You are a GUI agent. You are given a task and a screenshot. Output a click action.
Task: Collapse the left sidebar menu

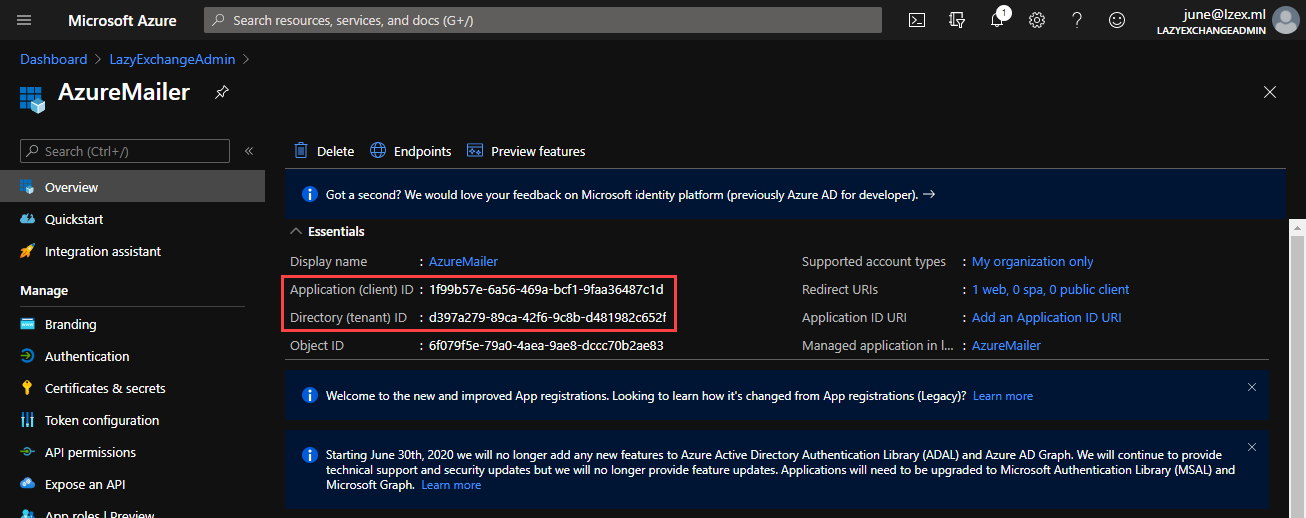point(249,151)
